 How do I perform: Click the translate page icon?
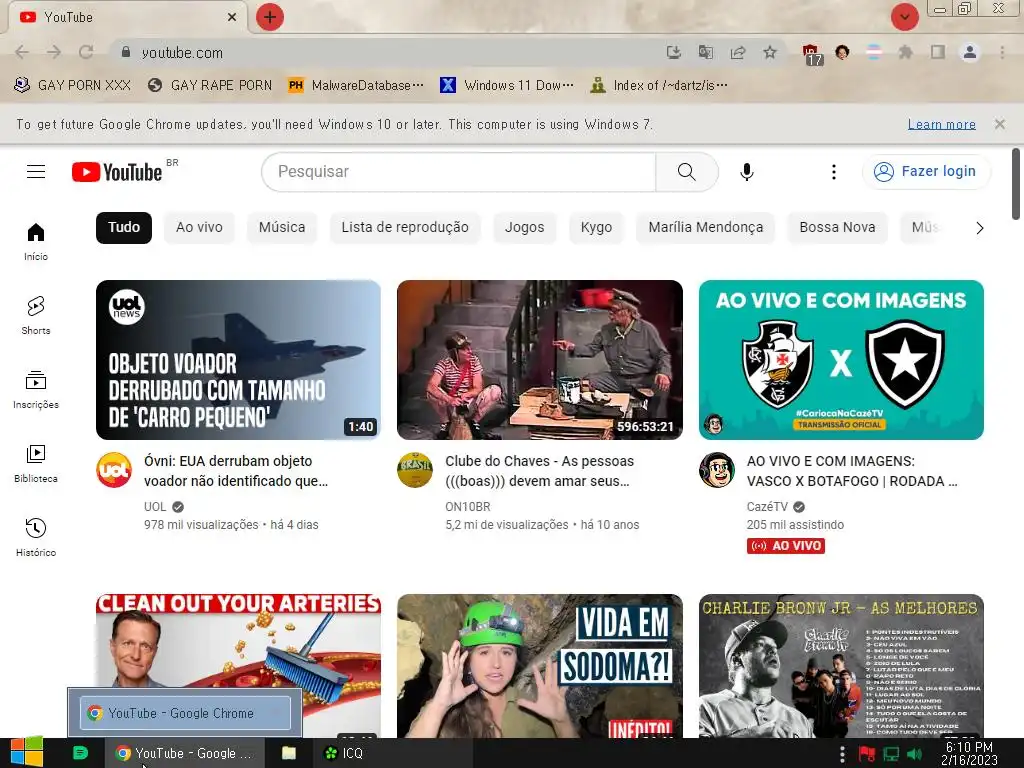tap(706, 52)
